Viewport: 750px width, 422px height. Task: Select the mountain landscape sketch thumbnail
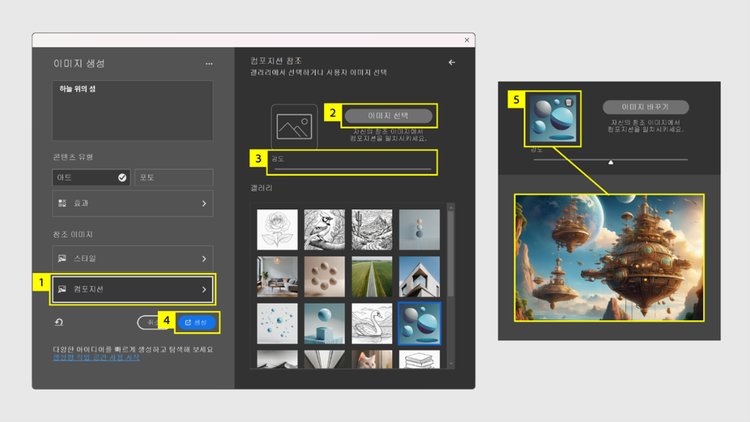(x=372, y=229)
